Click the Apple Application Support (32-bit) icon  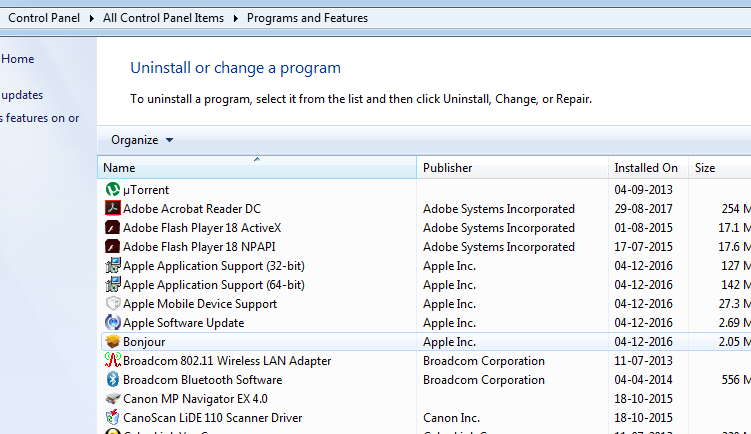point(113,266)
